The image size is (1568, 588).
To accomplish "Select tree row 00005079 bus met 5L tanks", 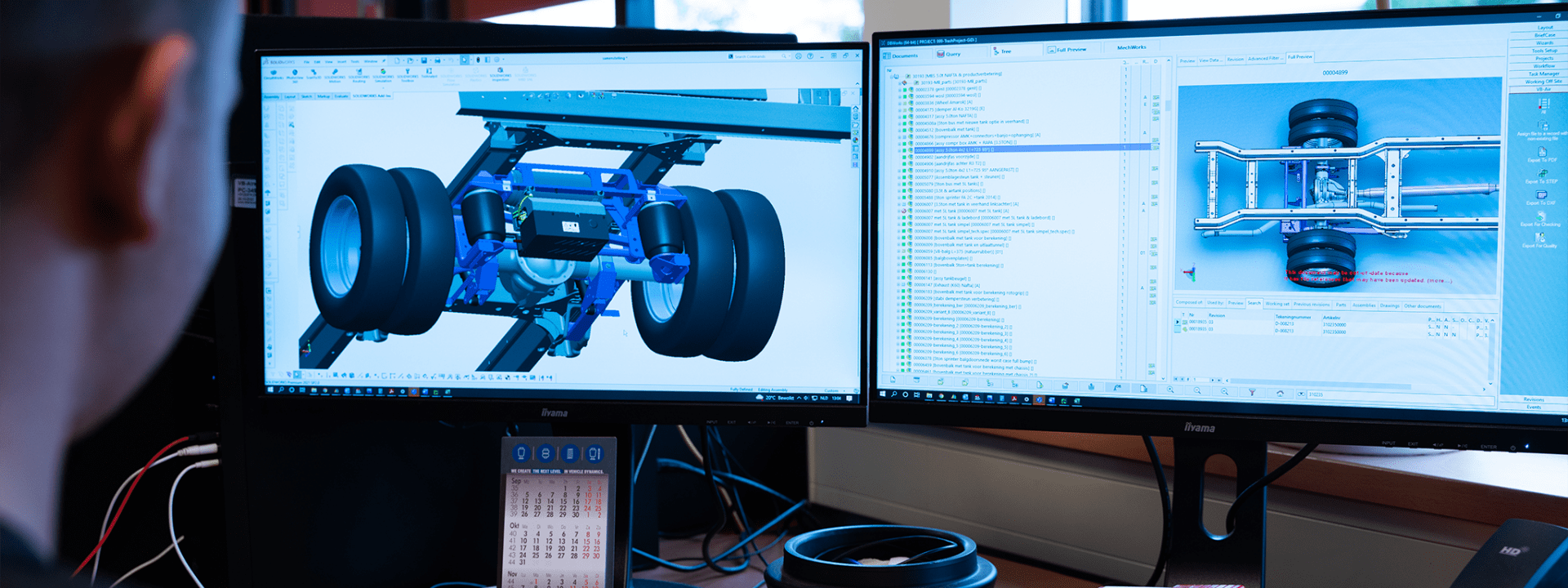I will point(947,184).
